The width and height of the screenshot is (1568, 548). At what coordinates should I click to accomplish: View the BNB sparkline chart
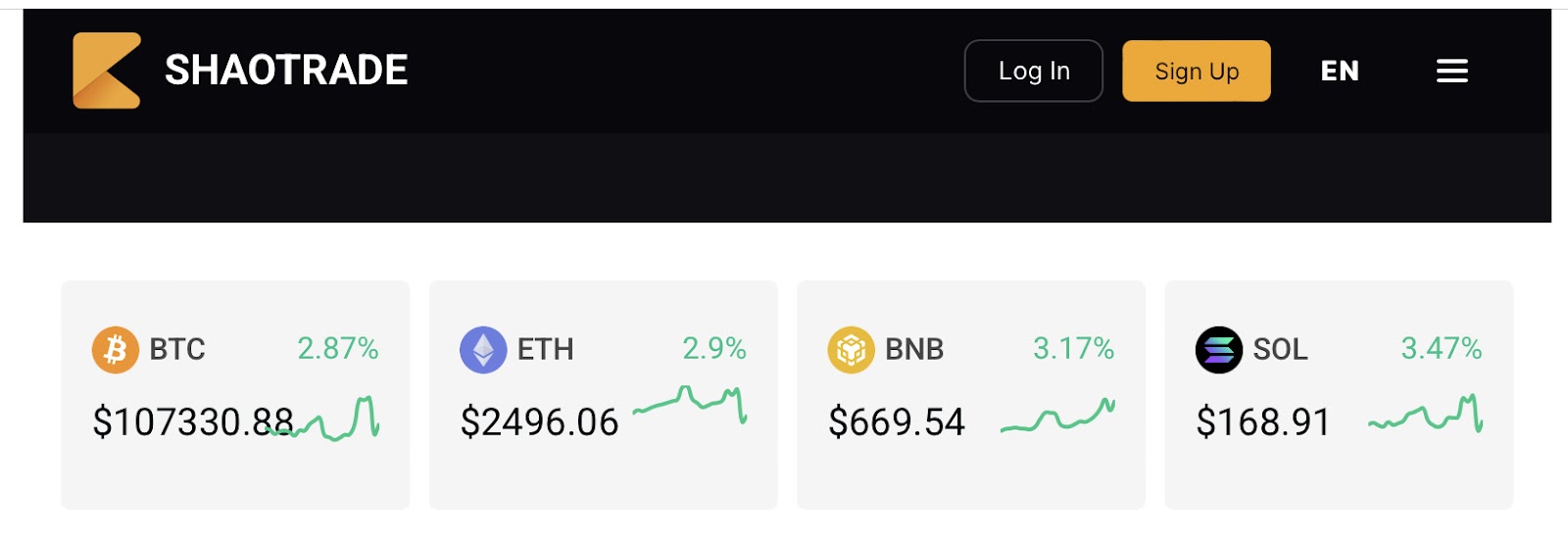pyautogui.click(x=1057, y=416)
